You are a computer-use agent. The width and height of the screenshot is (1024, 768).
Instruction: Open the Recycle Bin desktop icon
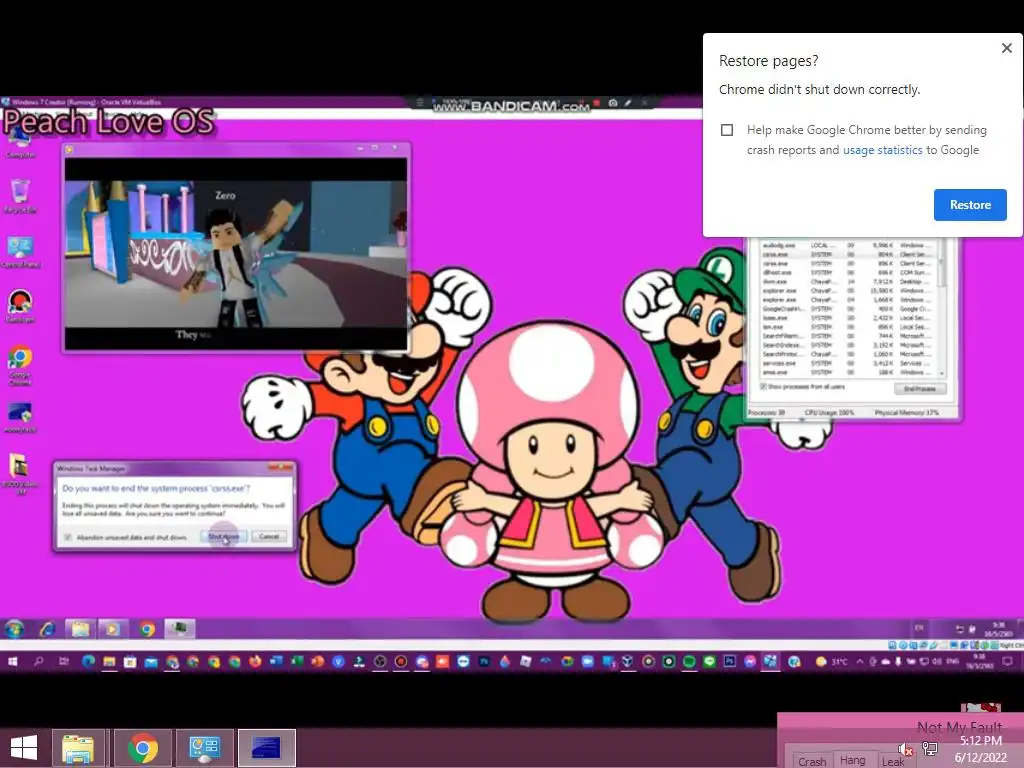click(20, 196)
